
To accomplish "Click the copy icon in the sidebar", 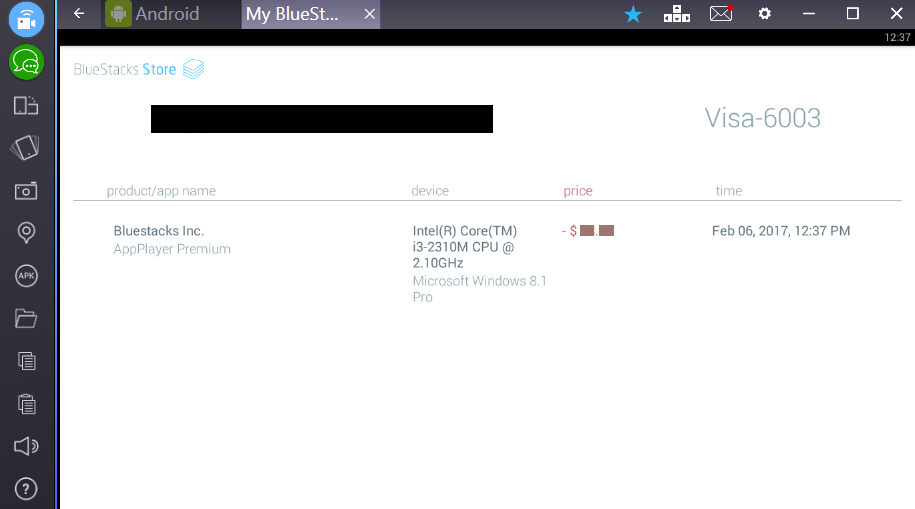I will (26, 361).
